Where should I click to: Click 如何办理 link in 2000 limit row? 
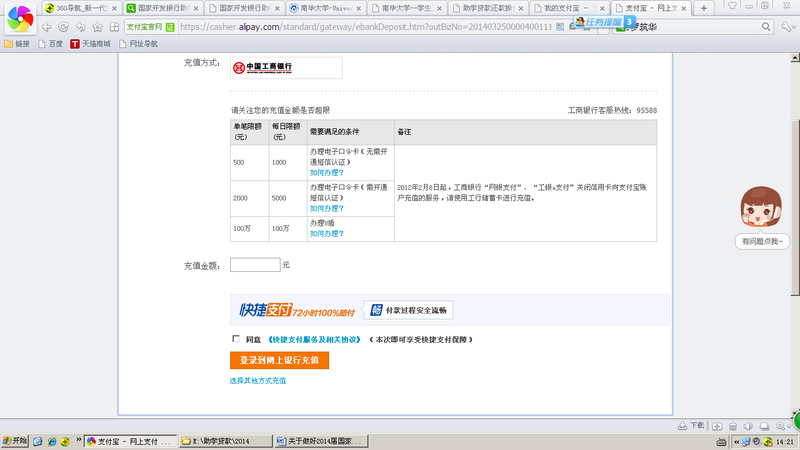pos(327,208)
